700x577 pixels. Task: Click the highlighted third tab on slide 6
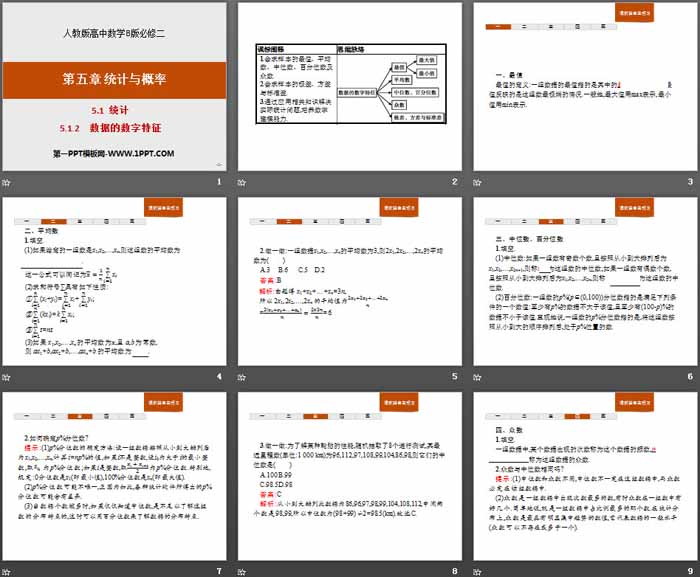point(551,222)
